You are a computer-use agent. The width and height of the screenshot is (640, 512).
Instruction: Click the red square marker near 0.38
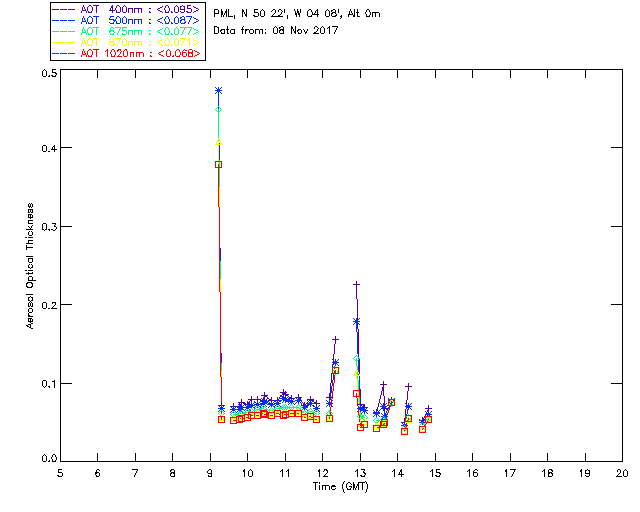point(218,165)
